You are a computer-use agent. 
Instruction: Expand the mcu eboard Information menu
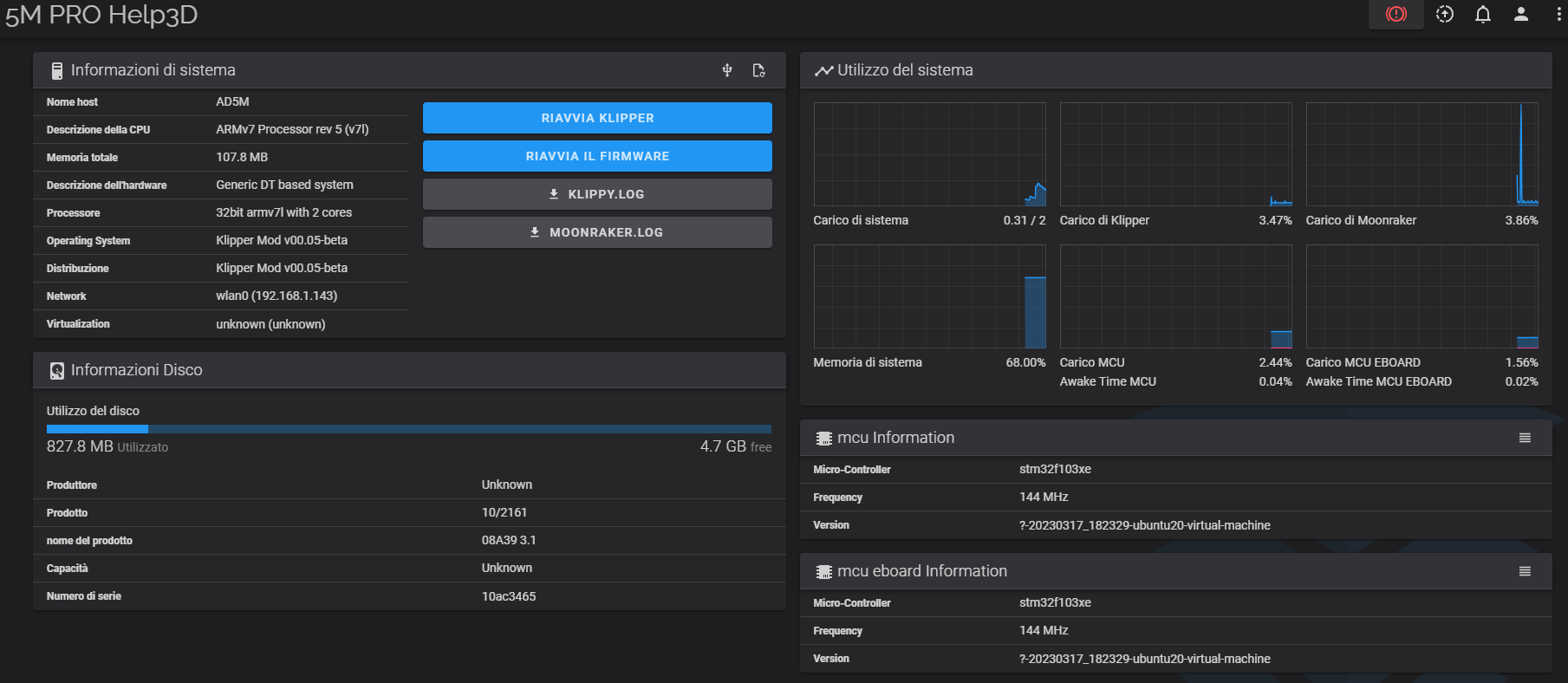1525,572
